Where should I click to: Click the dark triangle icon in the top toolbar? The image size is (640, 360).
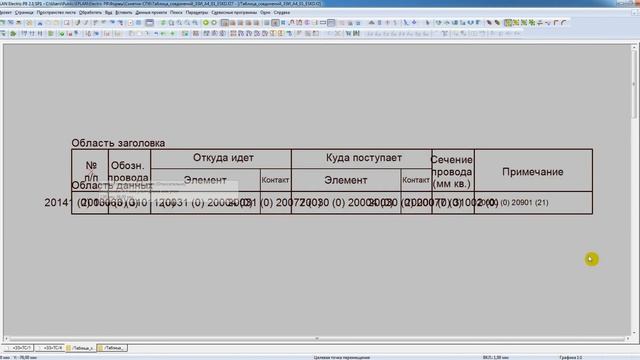[x=371, y=23]
